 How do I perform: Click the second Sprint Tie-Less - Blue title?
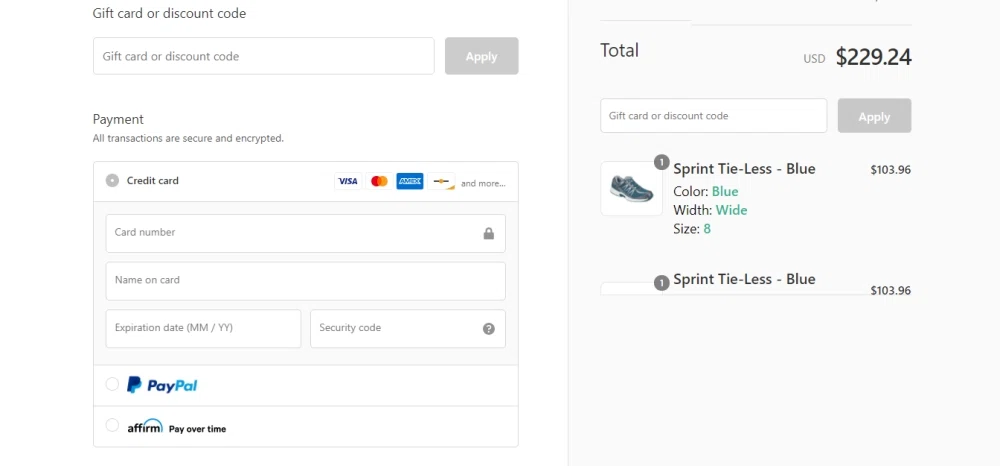click(744, 279)
